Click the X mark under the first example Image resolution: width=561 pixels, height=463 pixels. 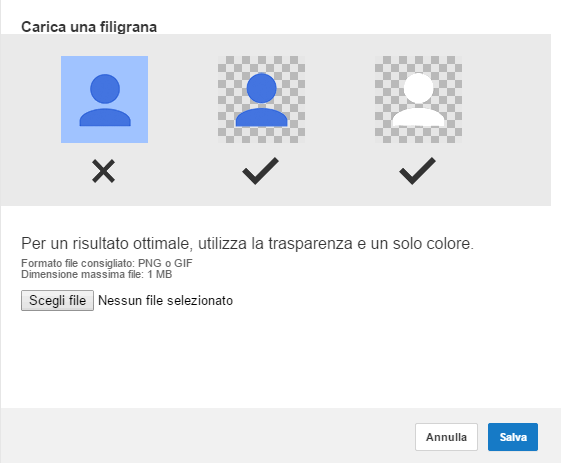pyautogui.click(x=103, y=171)
